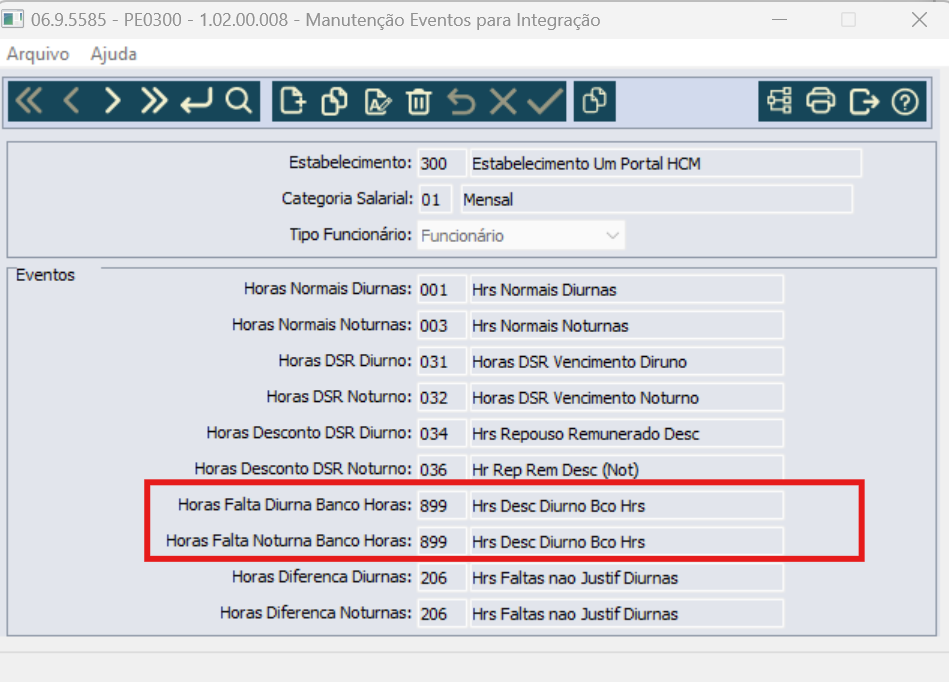The height and width of the screenshot is (682, 949).
Task: Expand the Tipo Funcionário dropdown
Action: pos(612,235)
